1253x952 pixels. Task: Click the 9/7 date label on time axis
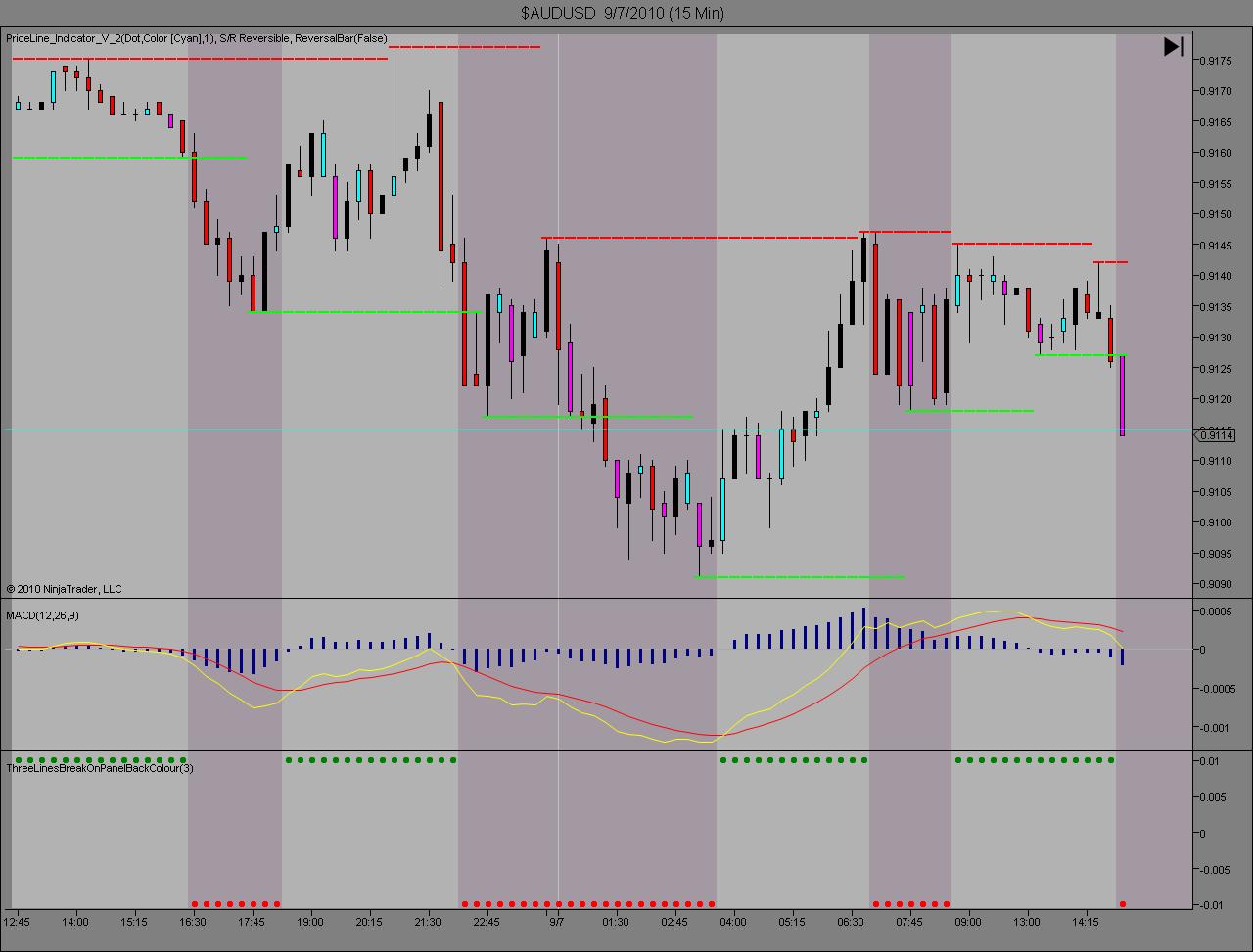click(x=557, y=922)
